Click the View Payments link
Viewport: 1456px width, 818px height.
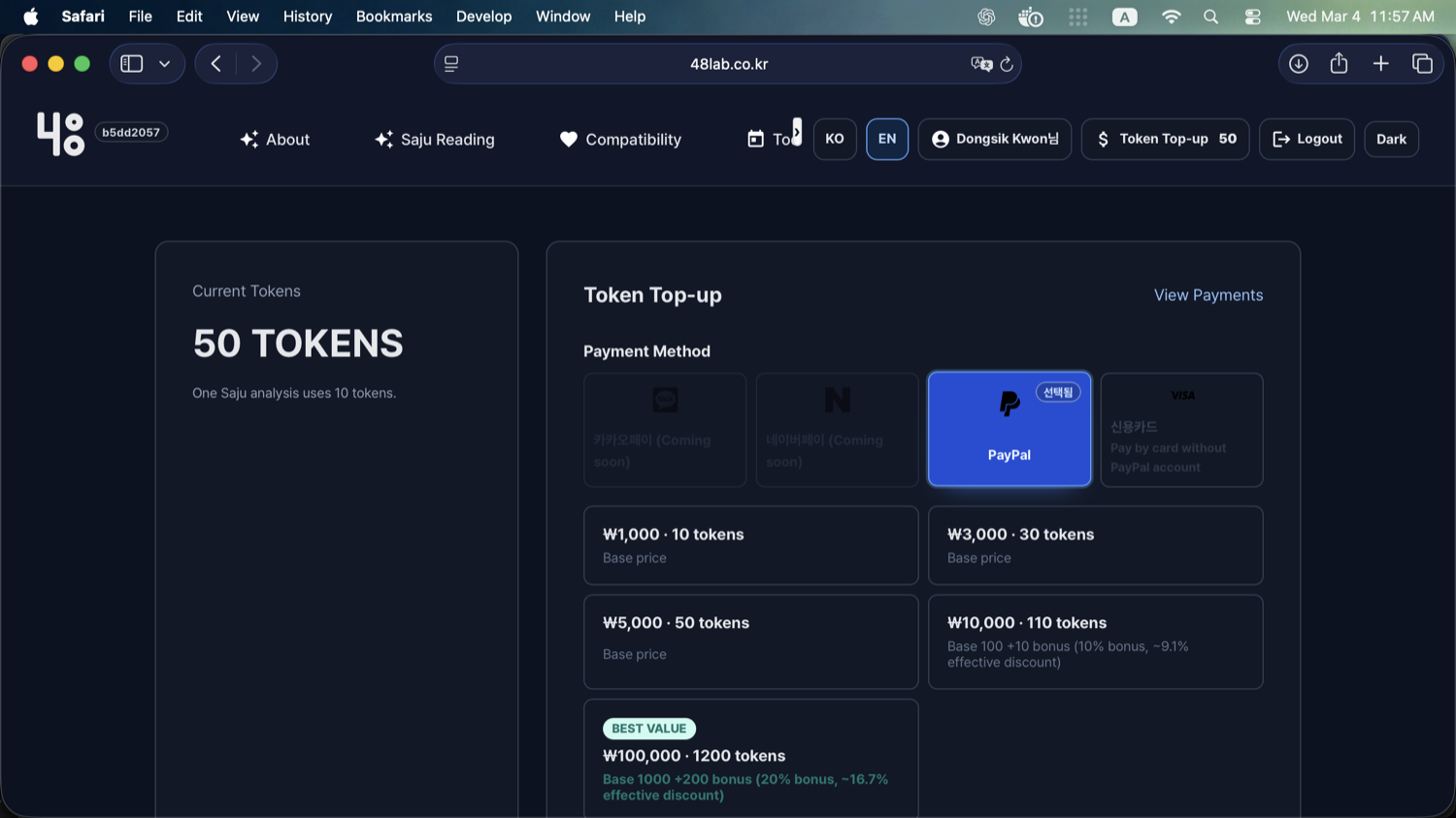coord(1208,295)
